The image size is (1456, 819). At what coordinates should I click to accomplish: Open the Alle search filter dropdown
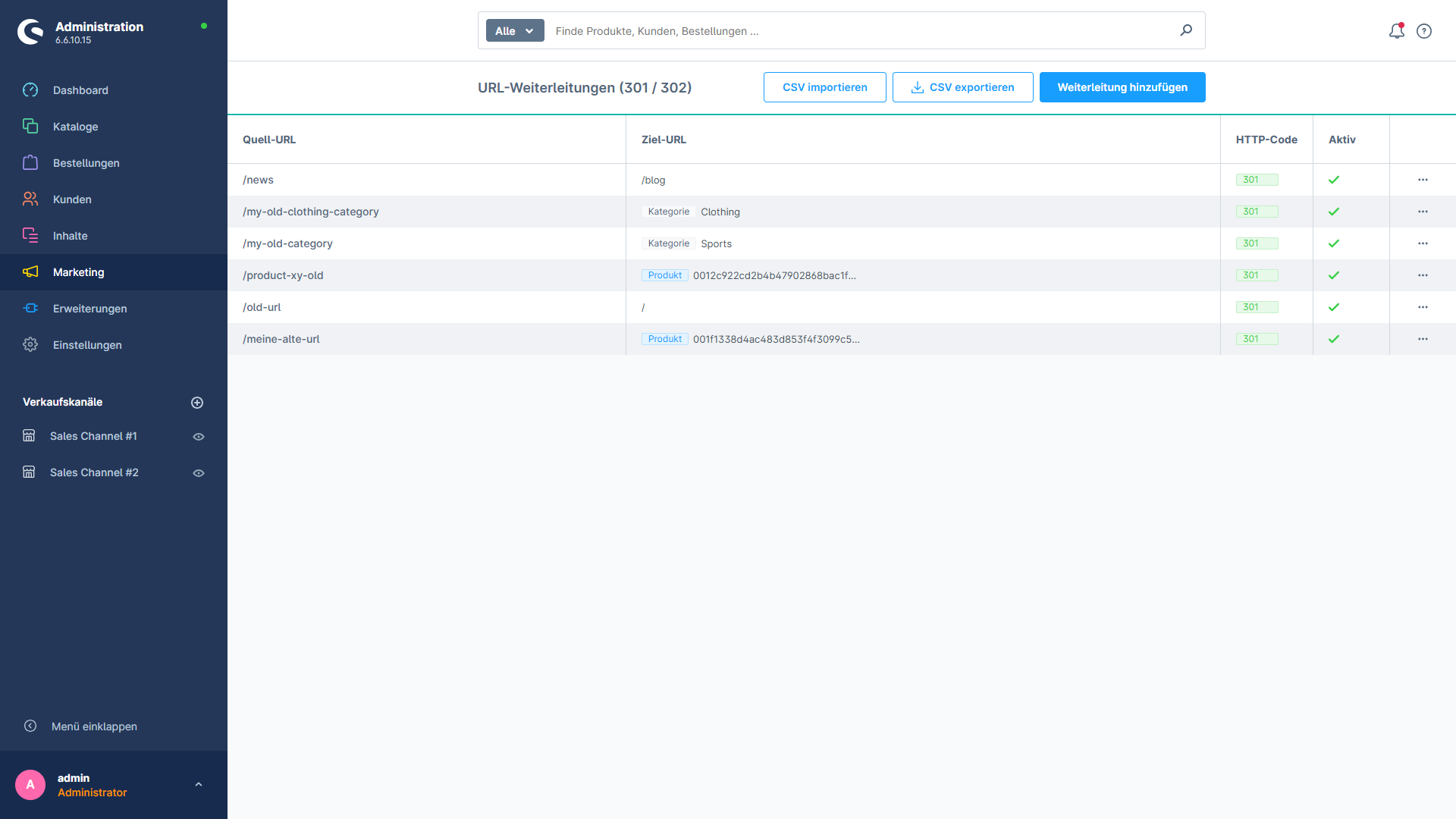(515, 31)
